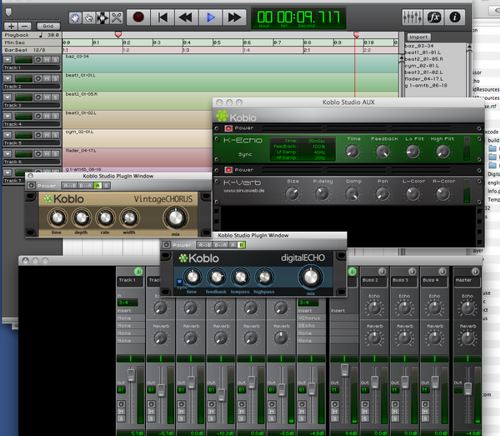Image resolution: width=500 pixels, height=436 pixels.
Task: Open the mixer window via faders icon
Action: (412, 17)
